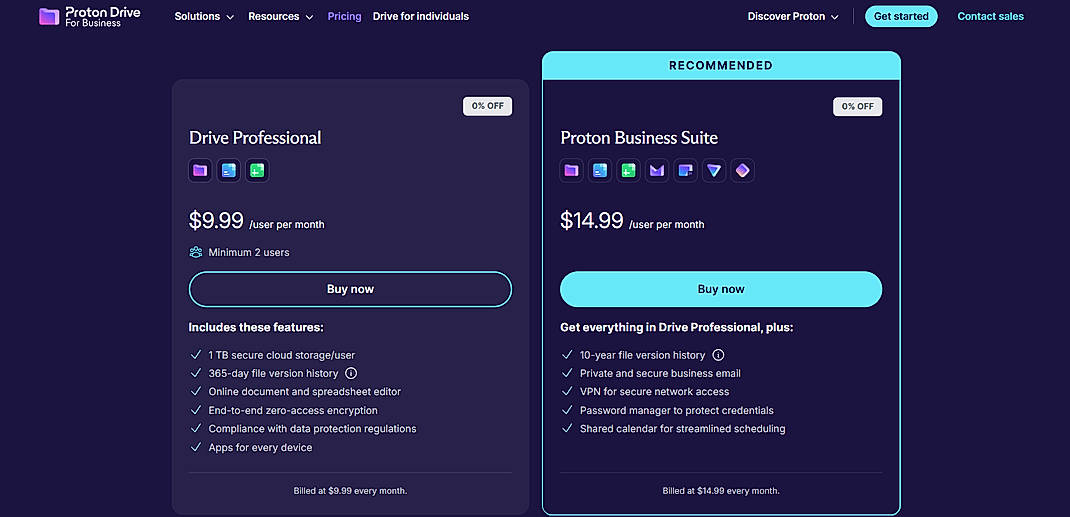Viewport: 1070px width, 517px height.
Task: Click 0% OFF badge on Proton Business Suite
Action: coord(858,106)
